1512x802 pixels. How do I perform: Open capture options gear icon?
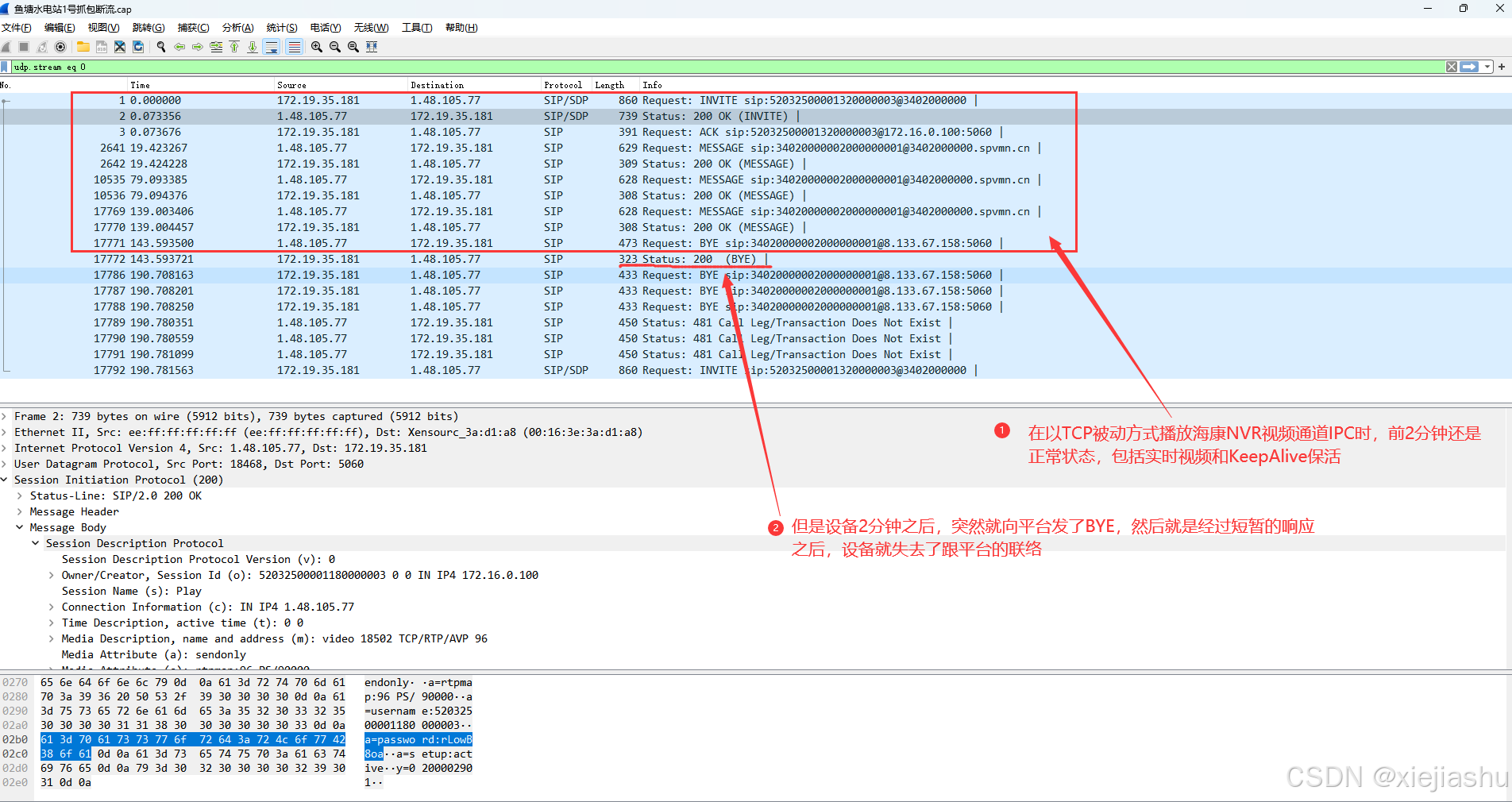point(60,47)
